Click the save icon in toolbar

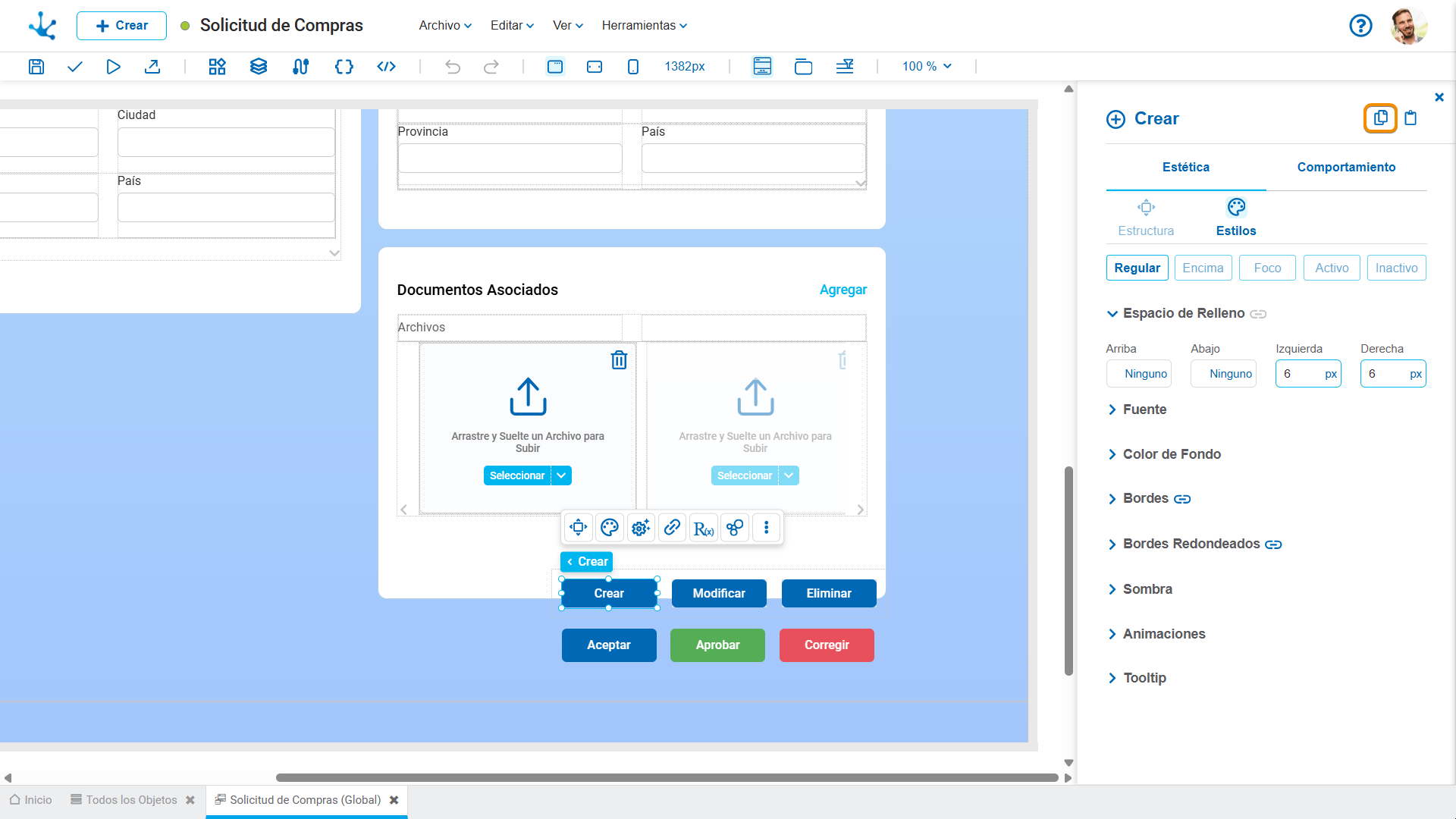[36, 67]
